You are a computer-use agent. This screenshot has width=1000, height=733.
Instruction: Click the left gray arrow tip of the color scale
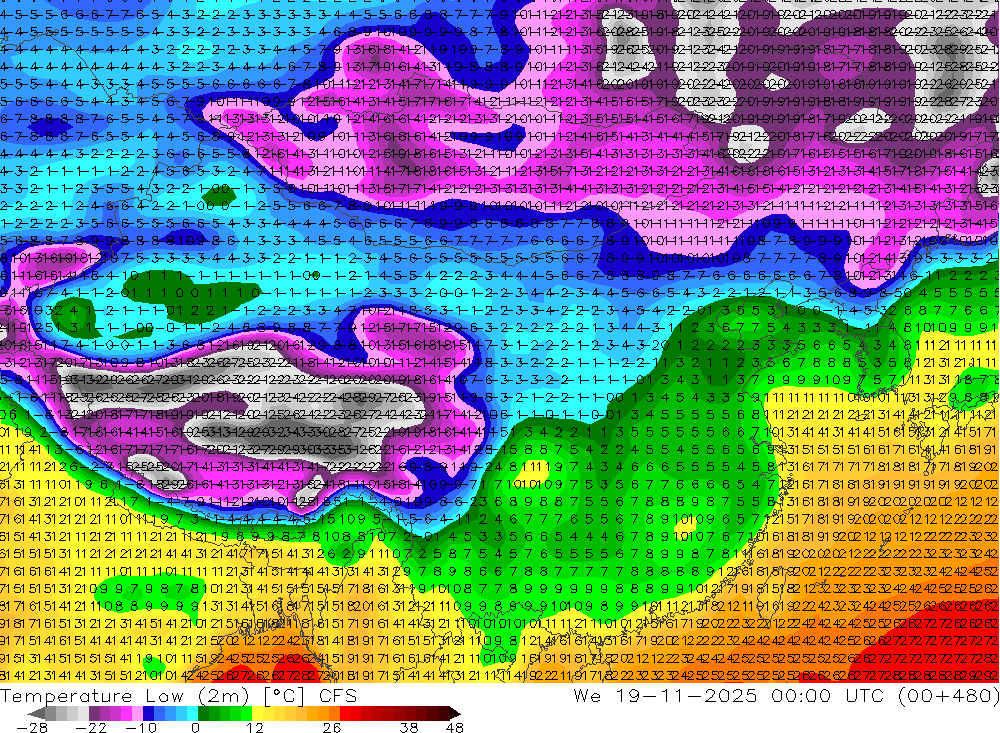click(x=37, y=713)
